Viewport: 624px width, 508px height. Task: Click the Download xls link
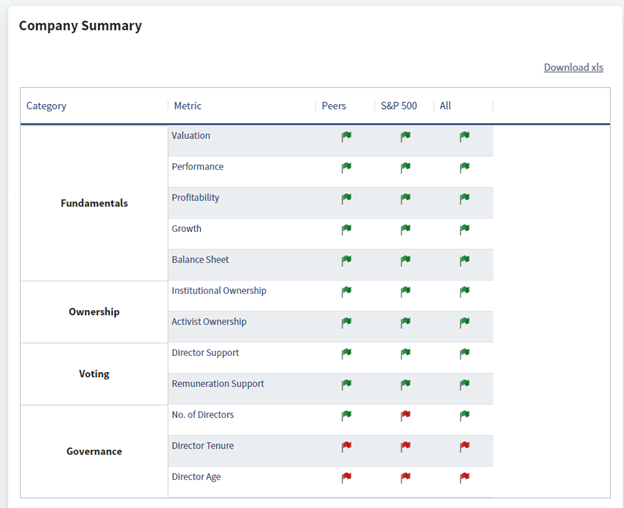pos(573,67)
